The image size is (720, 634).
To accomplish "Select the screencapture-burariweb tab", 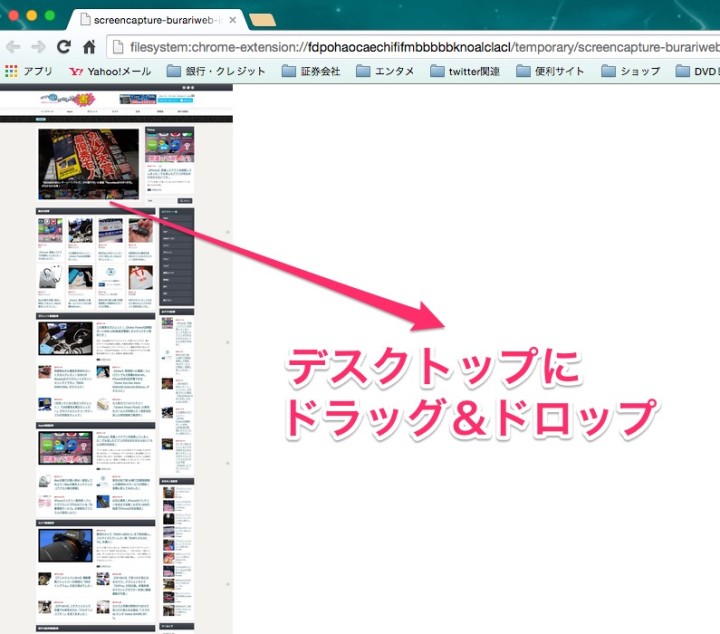I will [x=156, y=20].
